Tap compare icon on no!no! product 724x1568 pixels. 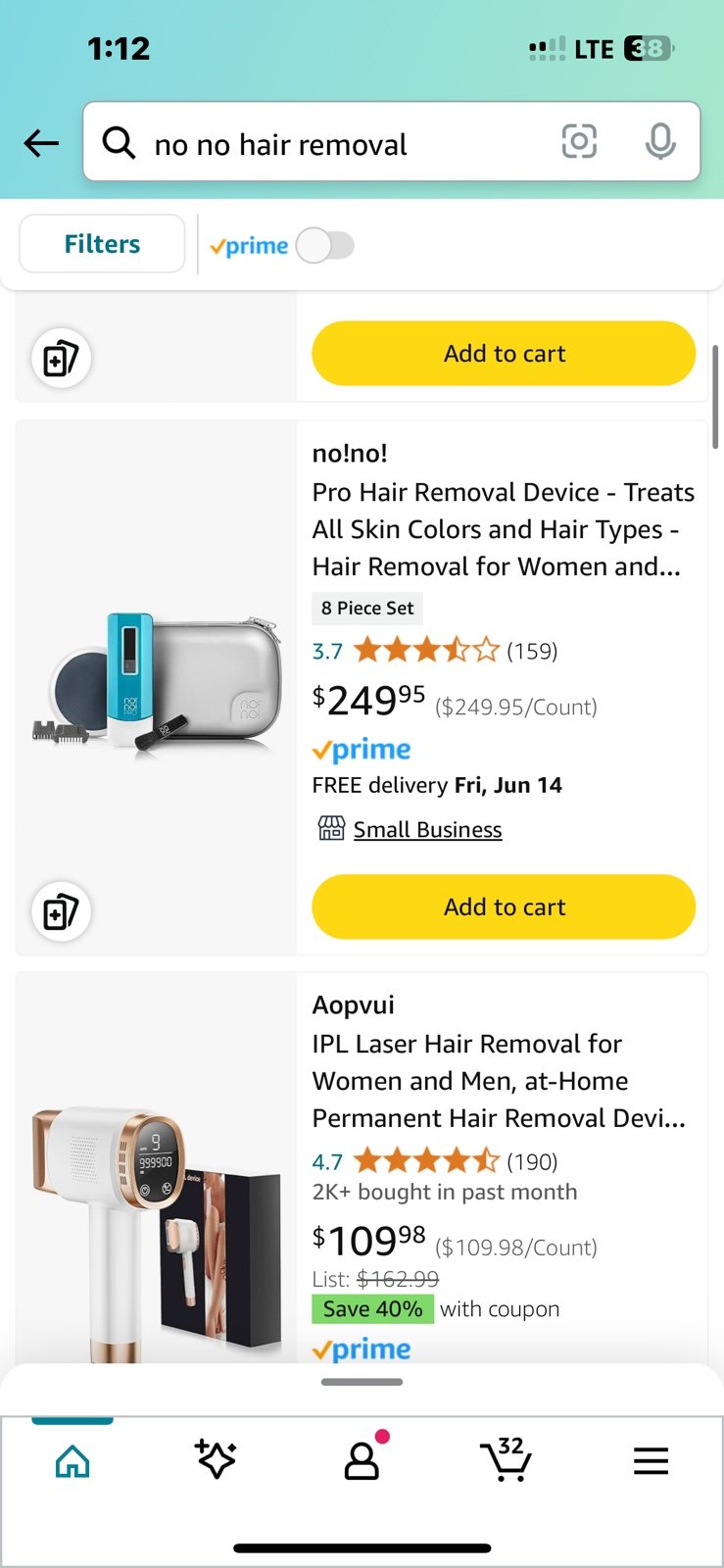pos(61,911)
